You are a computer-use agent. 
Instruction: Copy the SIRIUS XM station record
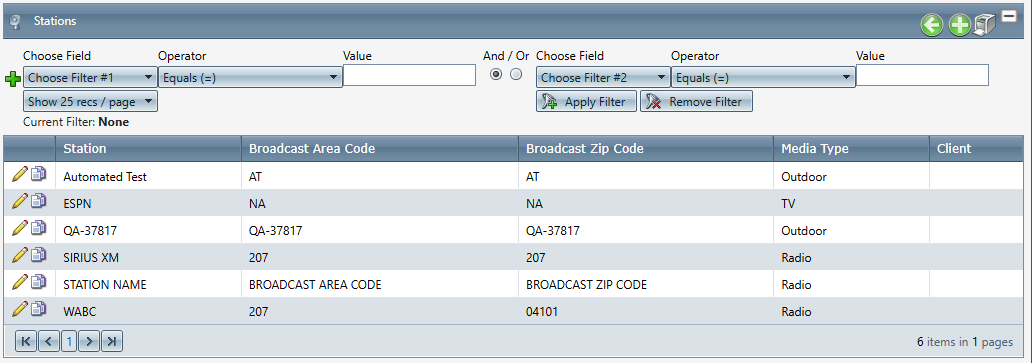click(x=39, y=255)
